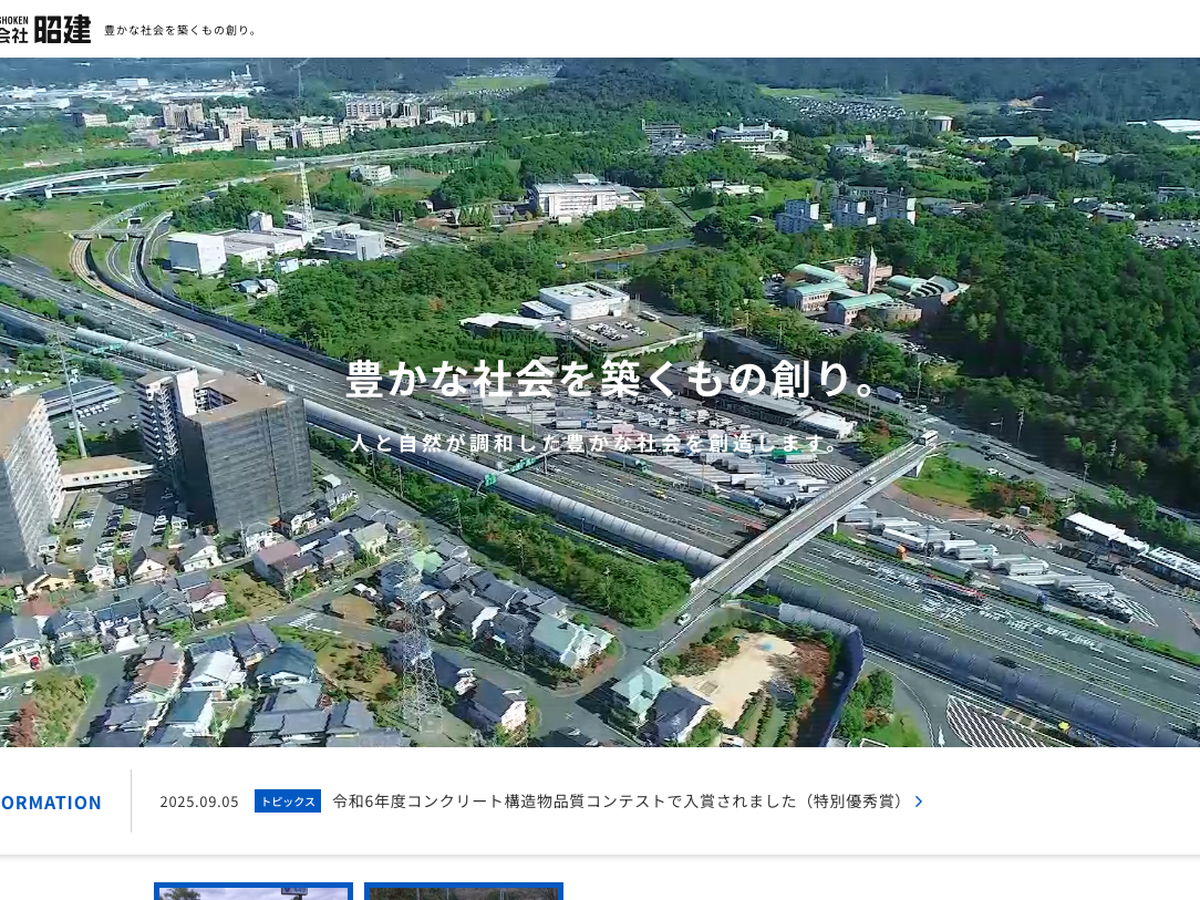This screenshot has height=900, width=1200.
Task: Click the 昭建 company logo
Action: pos(62,30)
